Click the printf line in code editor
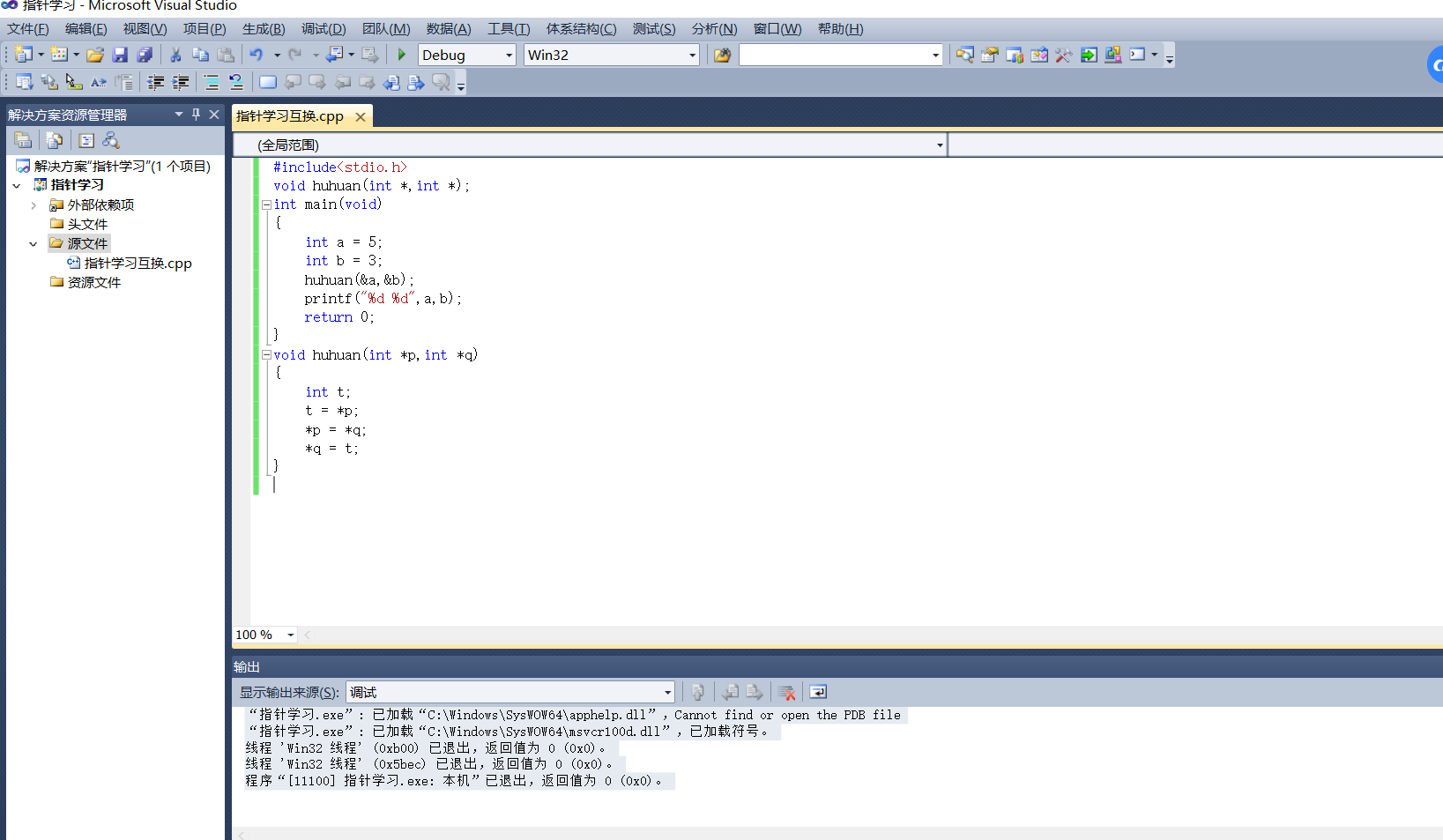Screen dimensions: 1443x840 383,299
